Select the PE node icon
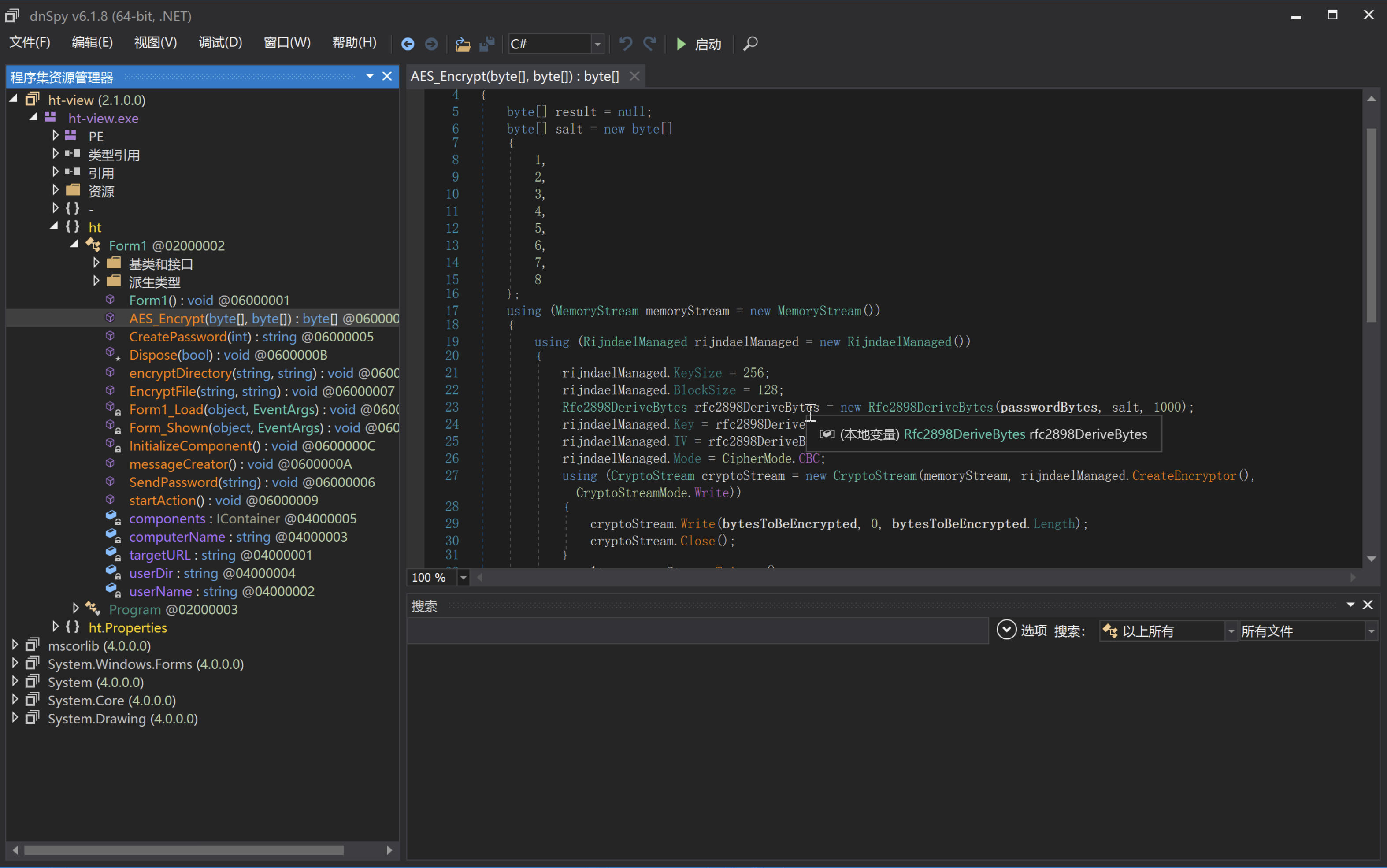This screenshot has width=1387, height=868. pyautogui.click(x=70, y=135)
